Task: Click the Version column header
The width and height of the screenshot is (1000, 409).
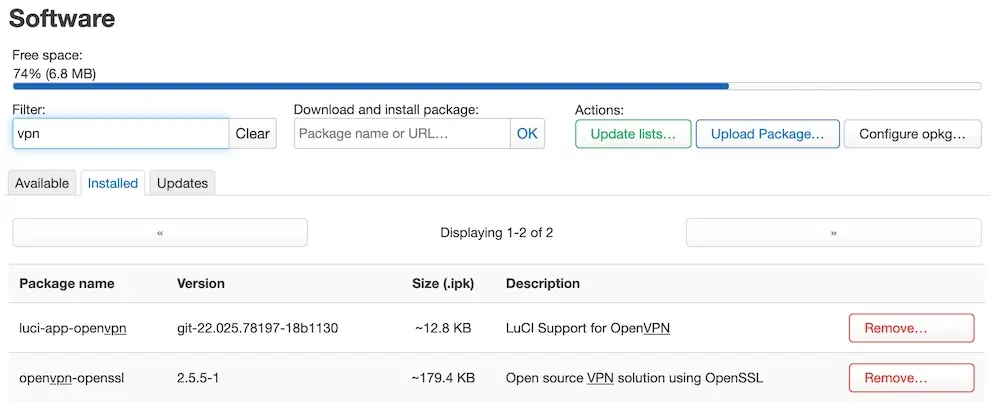Action: click(x=201, y=284)
